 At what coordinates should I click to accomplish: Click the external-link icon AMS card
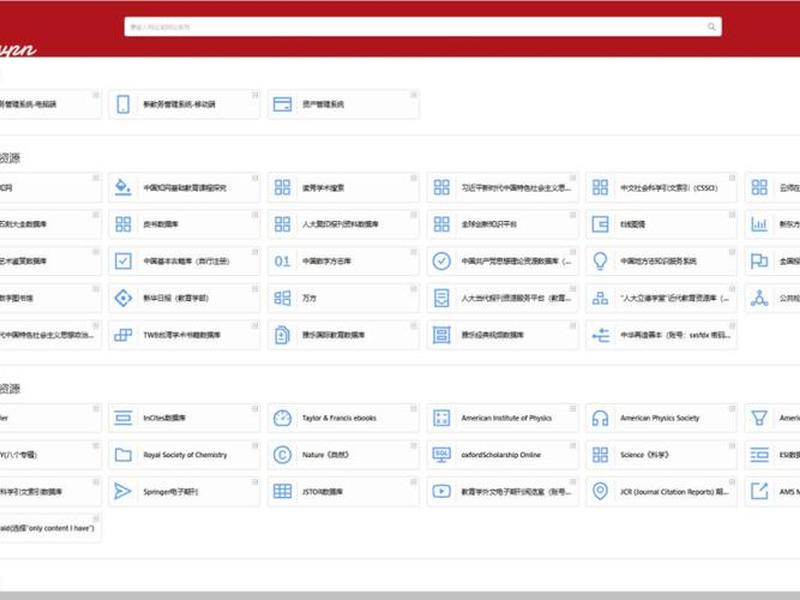[x=759, y=491]
